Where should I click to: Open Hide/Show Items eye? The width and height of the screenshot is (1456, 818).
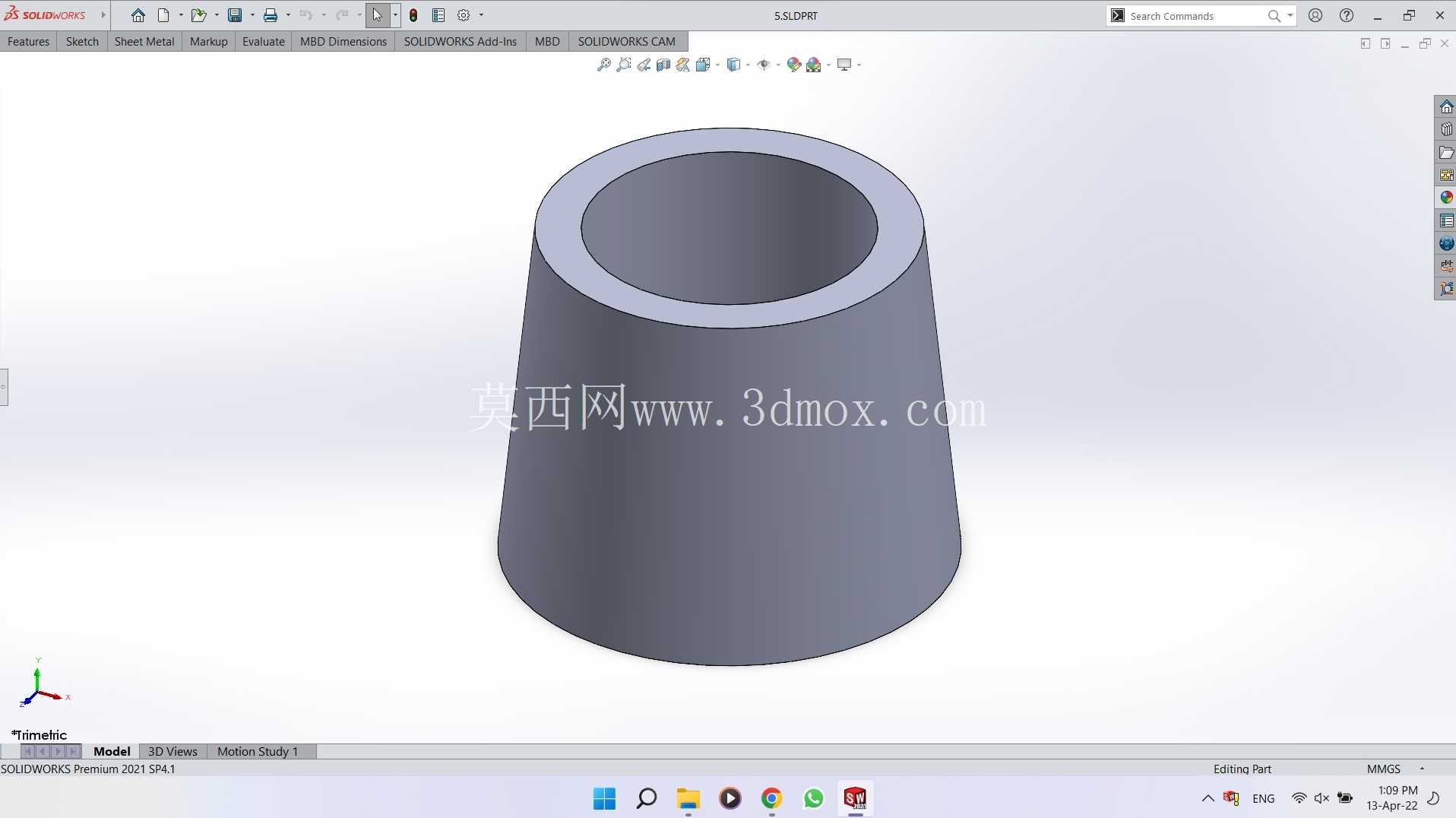coord(764,65)
